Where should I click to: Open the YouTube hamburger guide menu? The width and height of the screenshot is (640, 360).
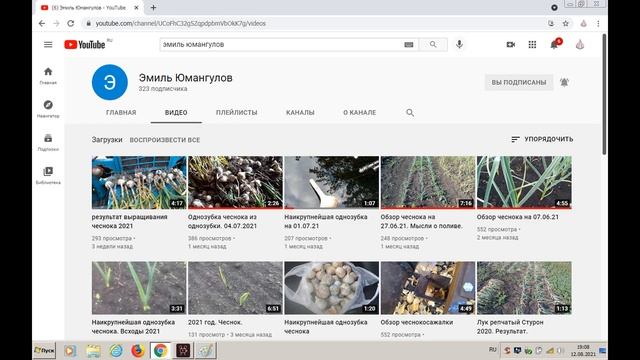(48, 44)
